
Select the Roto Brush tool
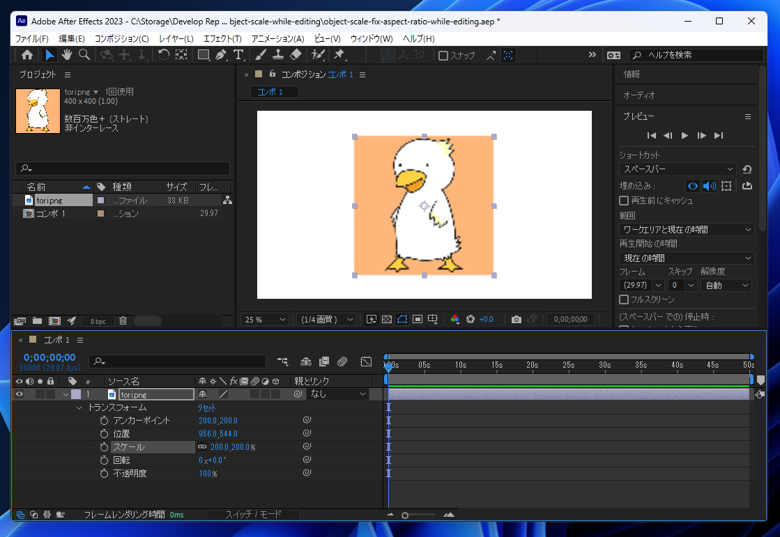(318, 55)
